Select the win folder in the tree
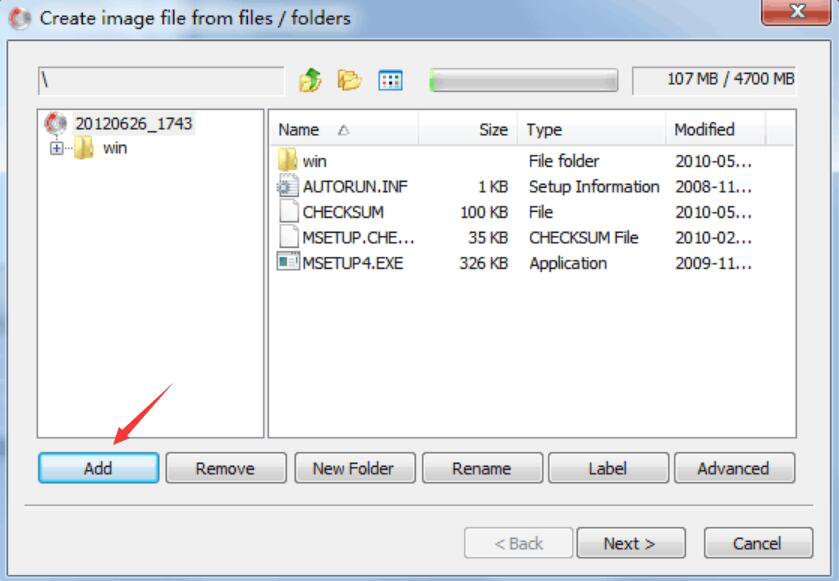839x581 pixels. tap(115, 148)
